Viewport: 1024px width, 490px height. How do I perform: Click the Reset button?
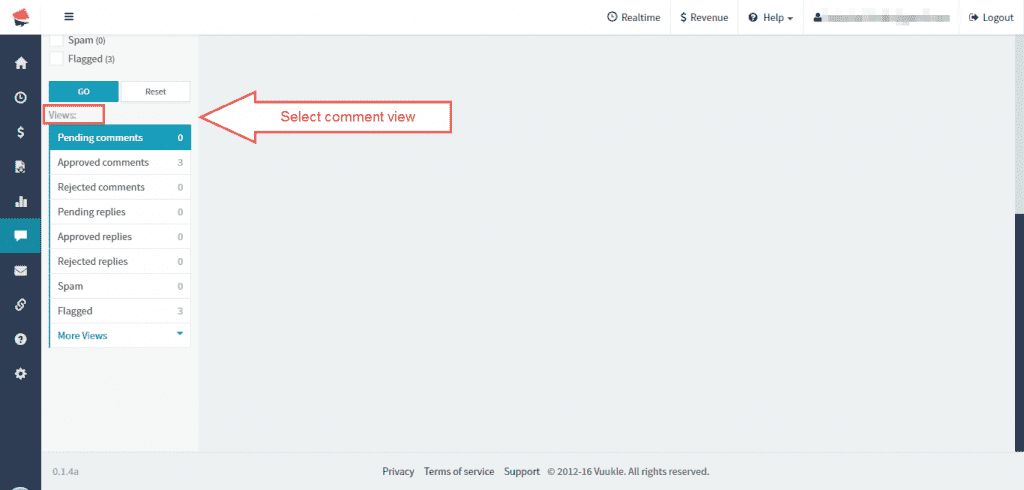click(155, 91)
